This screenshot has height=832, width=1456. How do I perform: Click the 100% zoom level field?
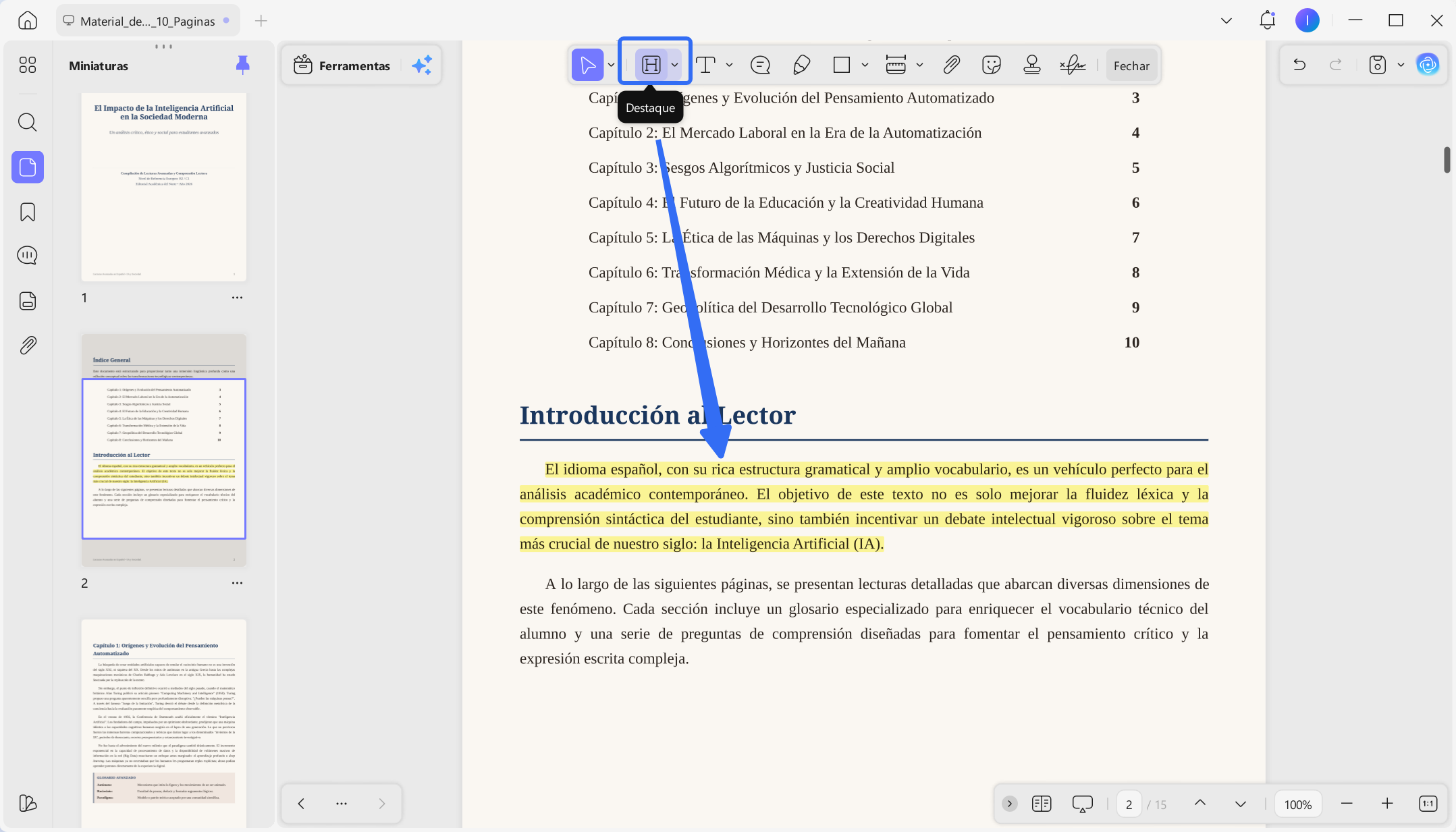pyautogui.click(x=1297, y=804)
